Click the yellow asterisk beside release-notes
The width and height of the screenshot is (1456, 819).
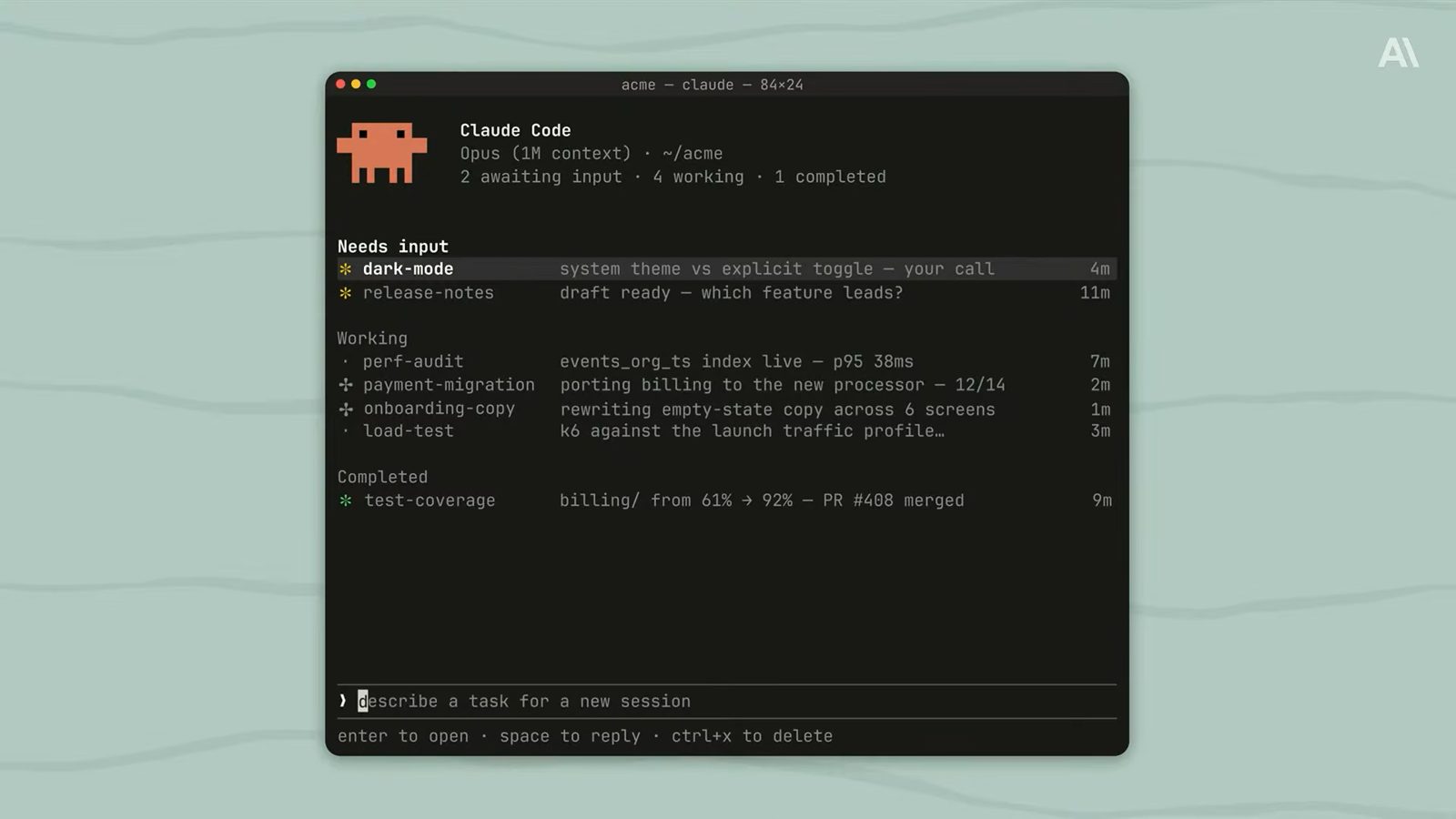346,293
